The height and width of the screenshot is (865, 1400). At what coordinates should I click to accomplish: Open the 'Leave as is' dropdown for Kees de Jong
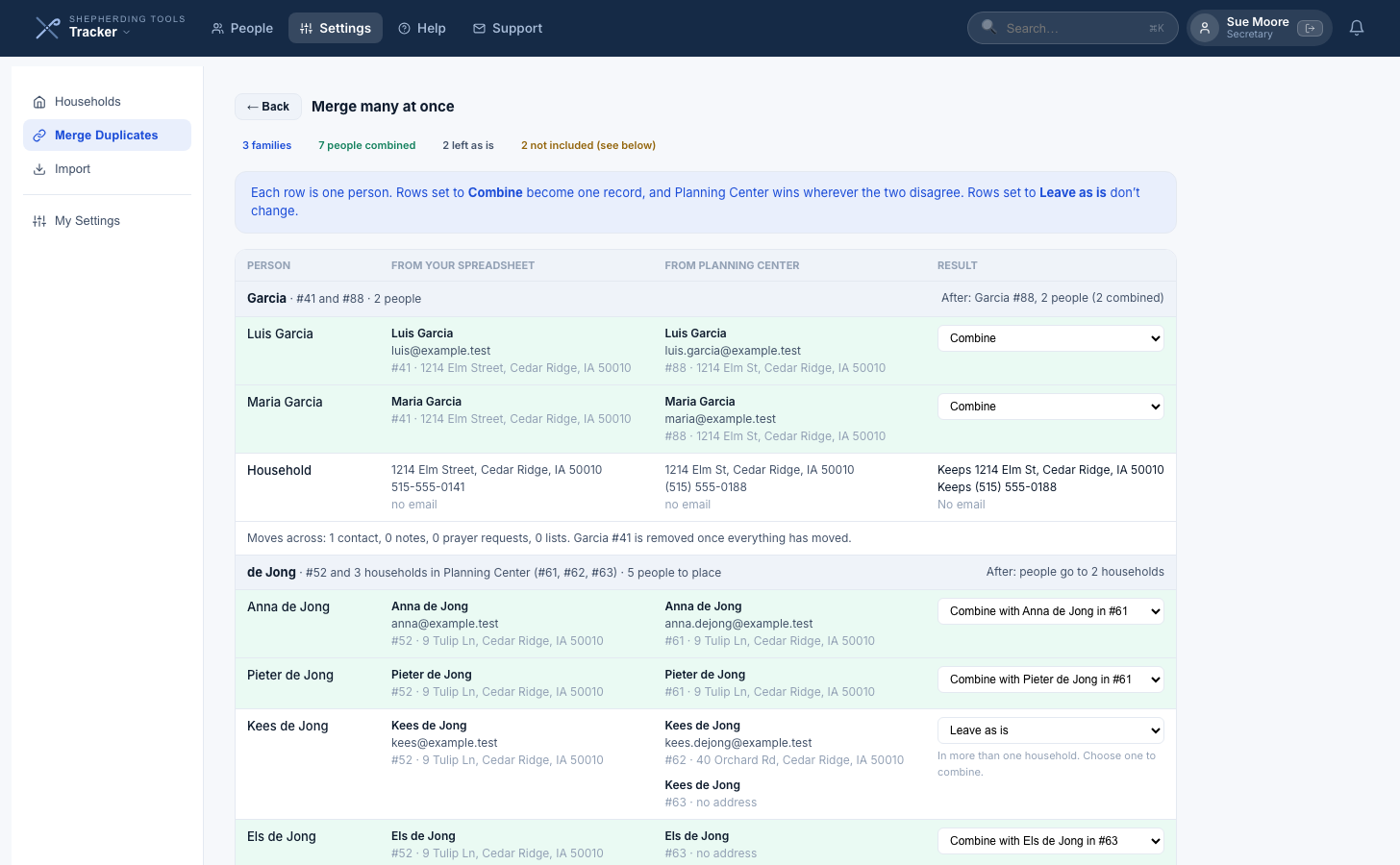point(1051,730)
